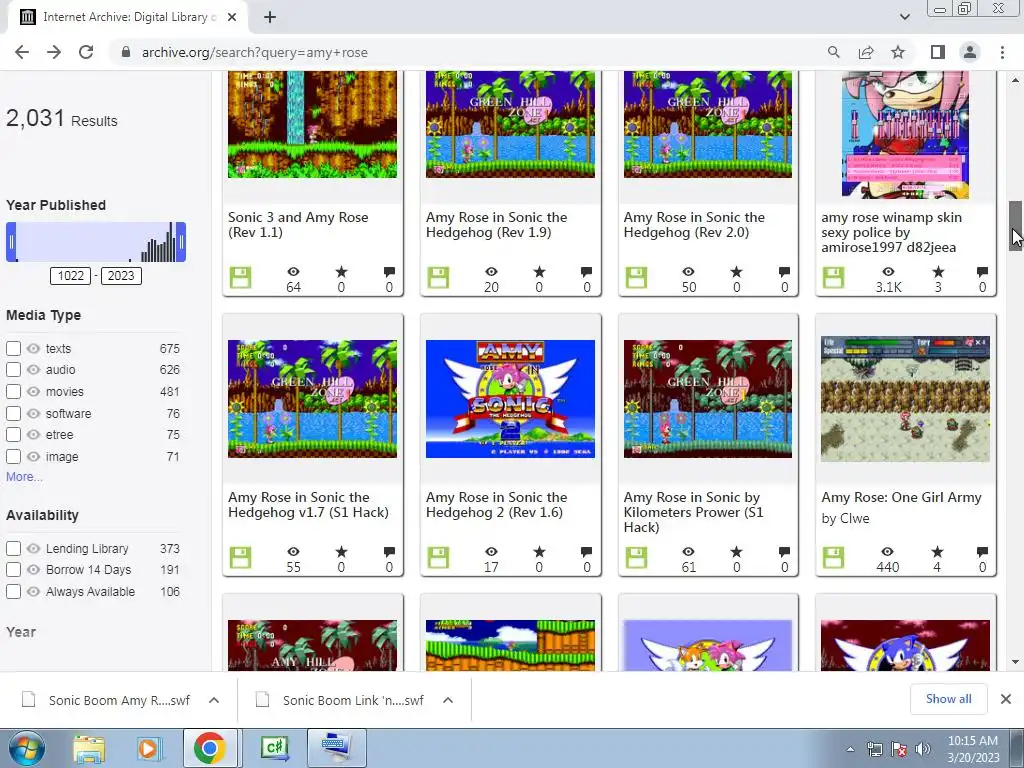
Task: Toggle eye icon next to Lending Library
Action: pyautogui.click(x=33, y=549)
